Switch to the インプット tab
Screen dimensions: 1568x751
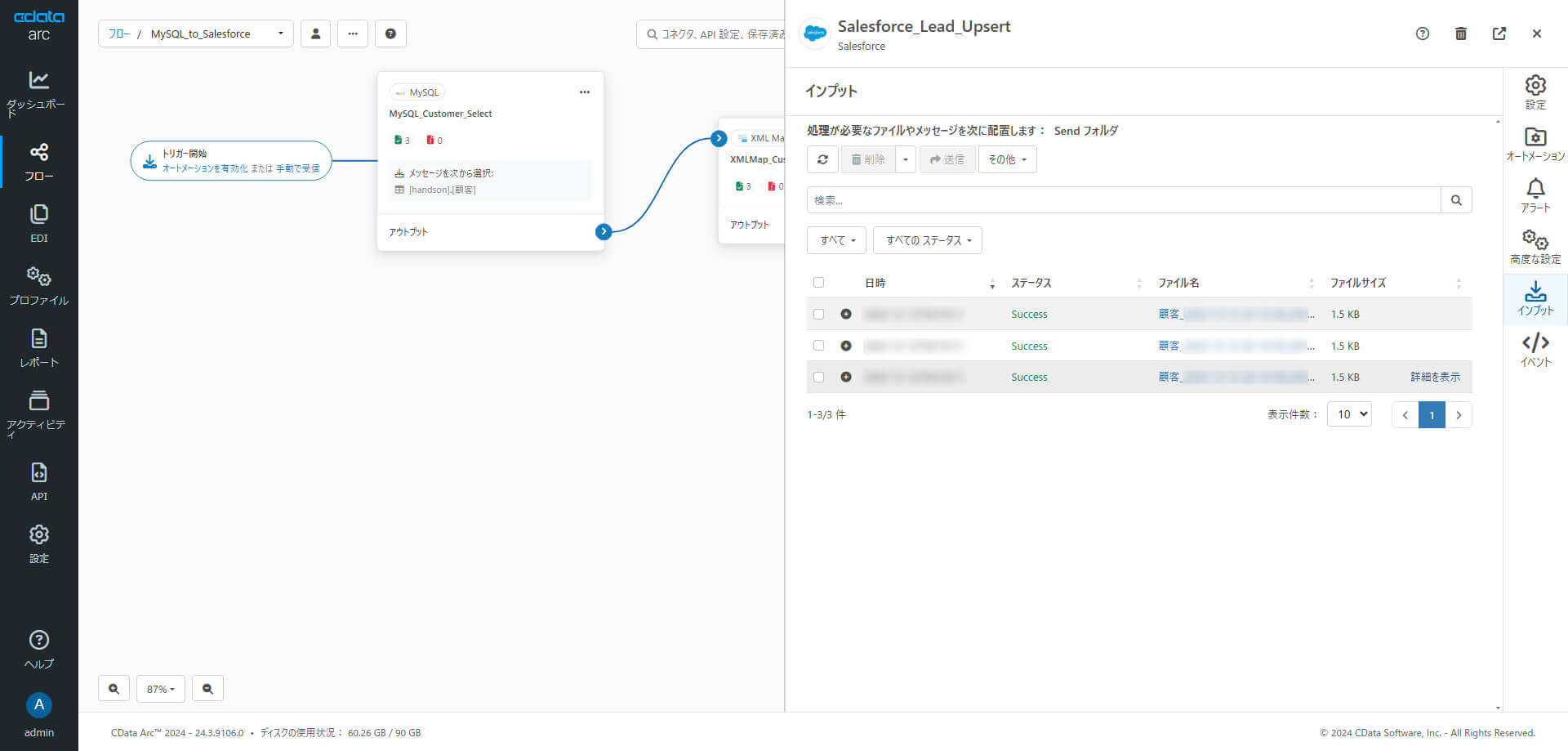(x=1535, y=298)
